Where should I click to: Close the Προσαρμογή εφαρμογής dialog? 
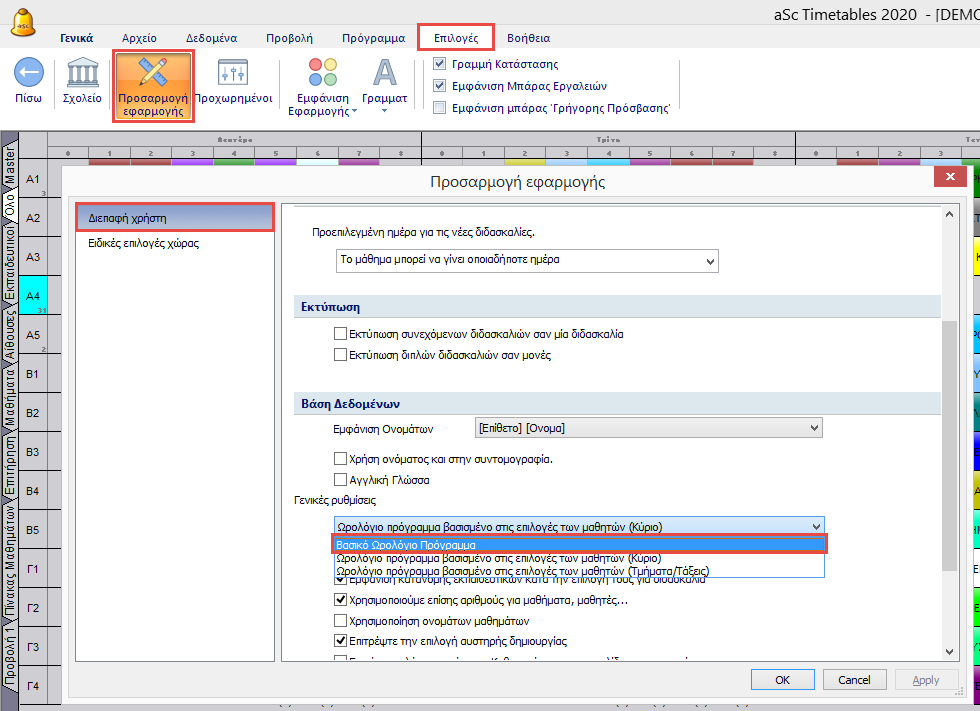[x=948, y=177]
